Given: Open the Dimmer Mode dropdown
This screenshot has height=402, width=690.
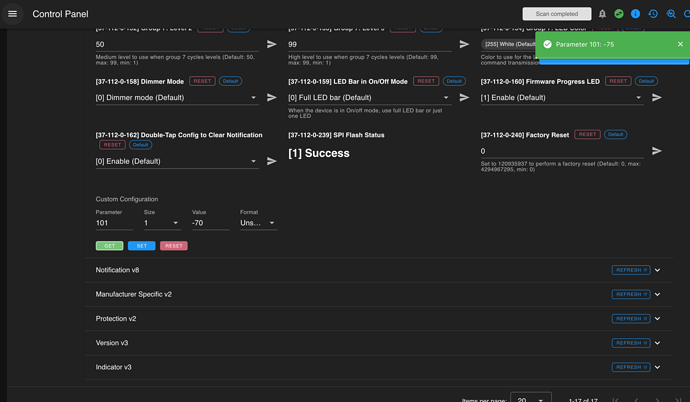Looking at the screenshot, I should (176, 98).
